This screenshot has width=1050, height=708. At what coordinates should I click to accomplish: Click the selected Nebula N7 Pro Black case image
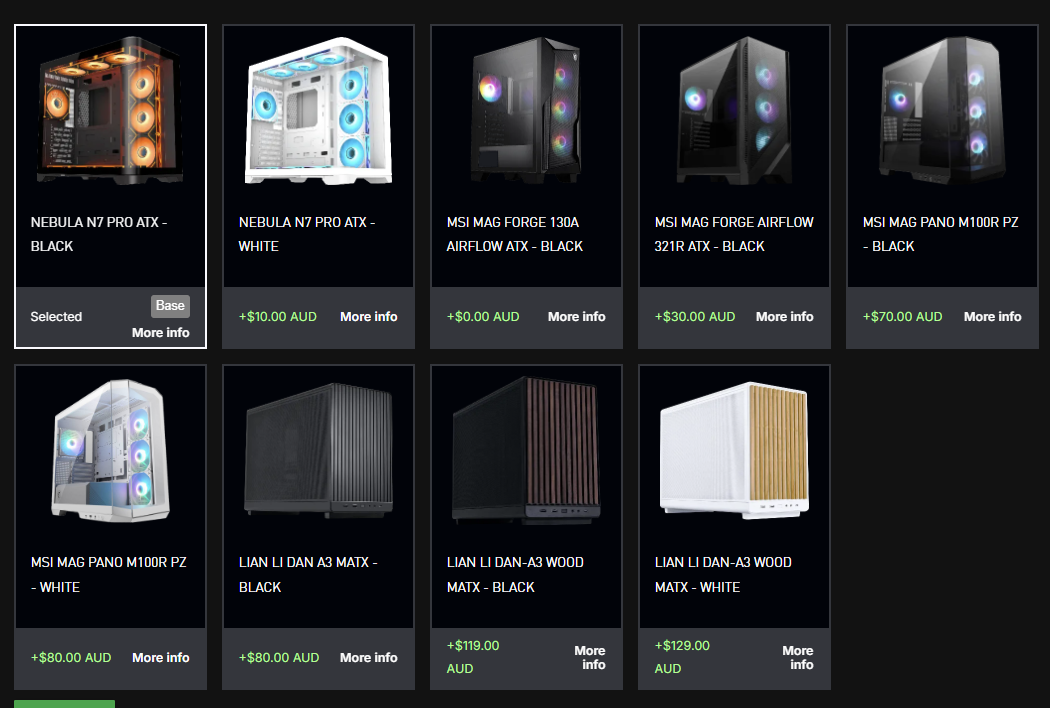pos(110,111)
